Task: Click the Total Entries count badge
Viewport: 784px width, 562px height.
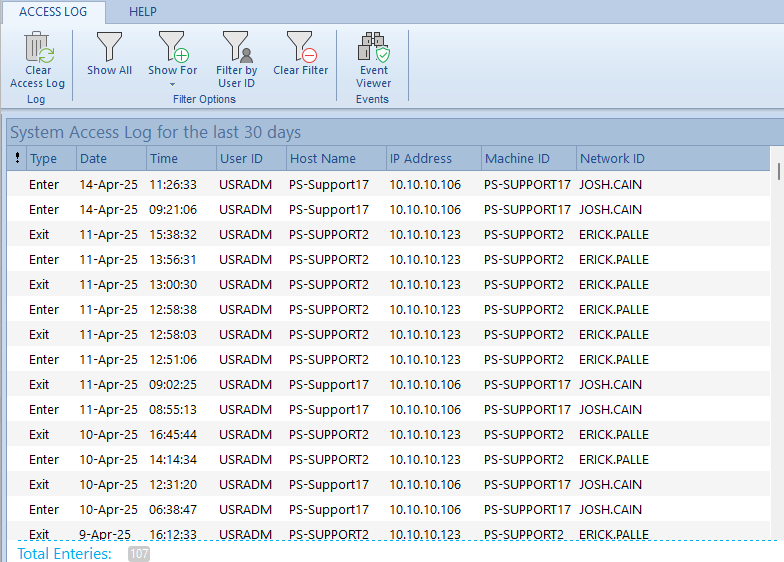Action: (x=139, y=553)
